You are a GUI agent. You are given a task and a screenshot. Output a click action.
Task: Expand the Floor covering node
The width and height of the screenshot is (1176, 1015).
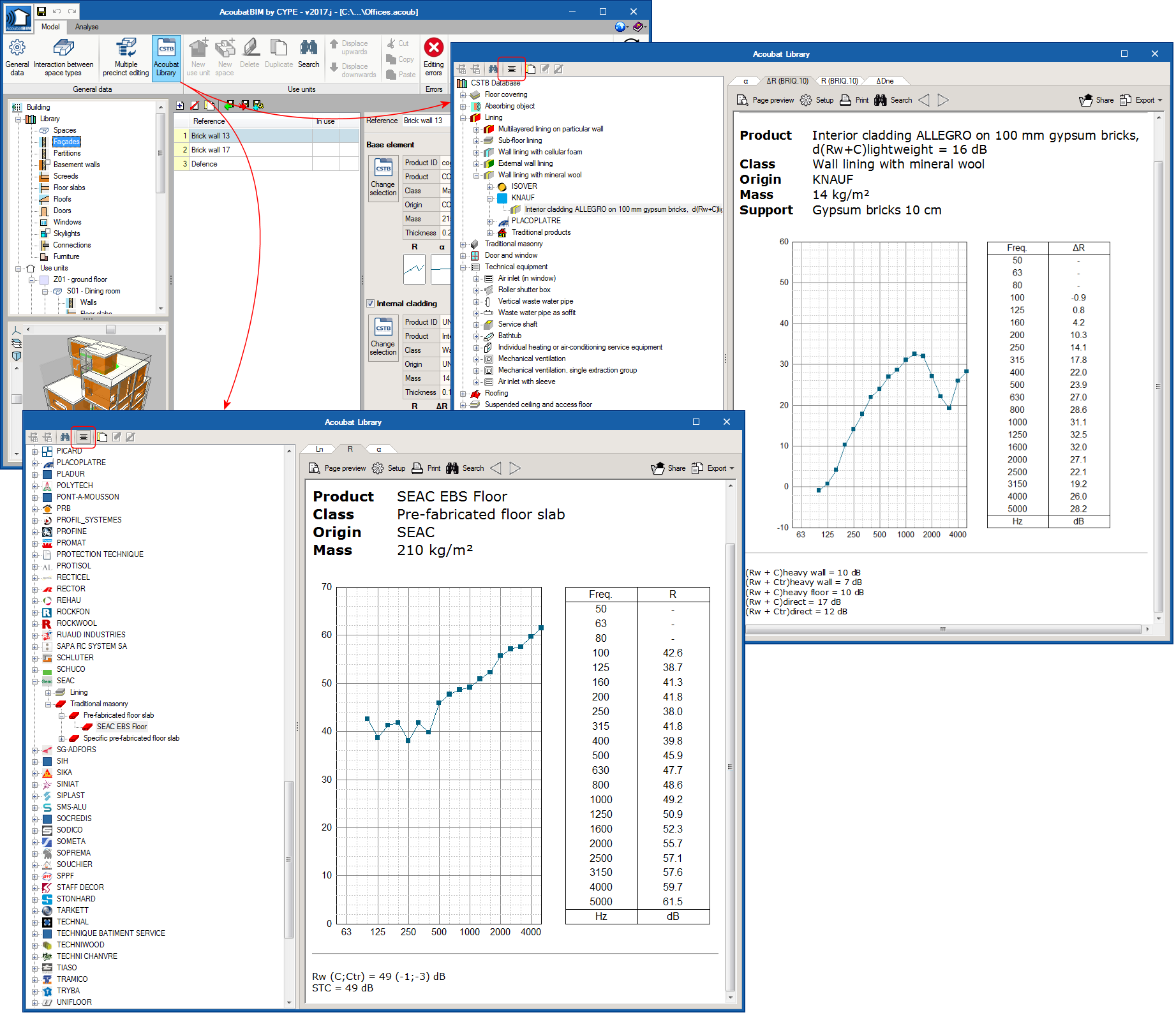pyautogui.click(x=463, y=94)
